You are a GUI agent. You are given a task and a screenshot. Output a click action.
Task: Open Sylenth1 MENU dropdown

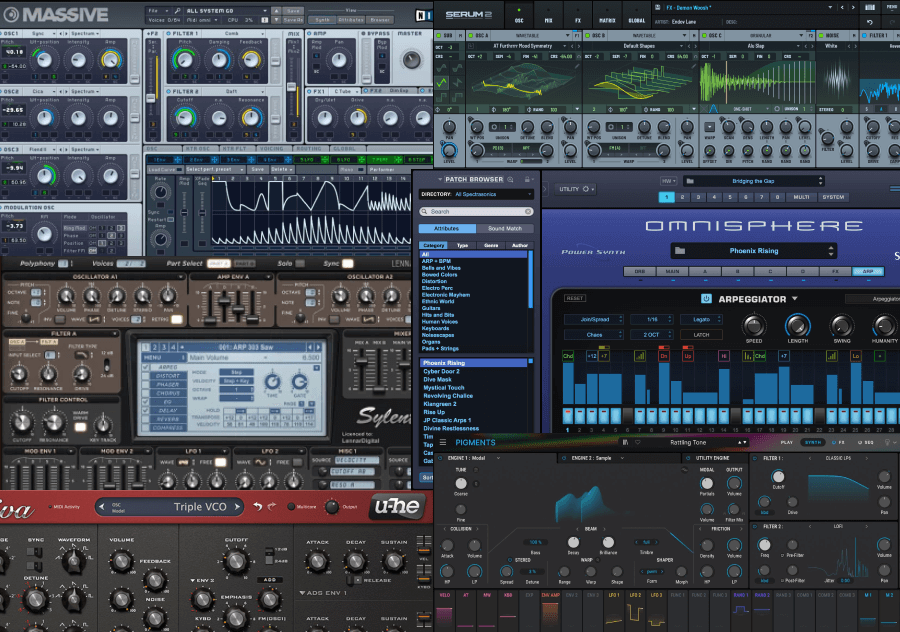pyautogui.click(x=164, y=358)
